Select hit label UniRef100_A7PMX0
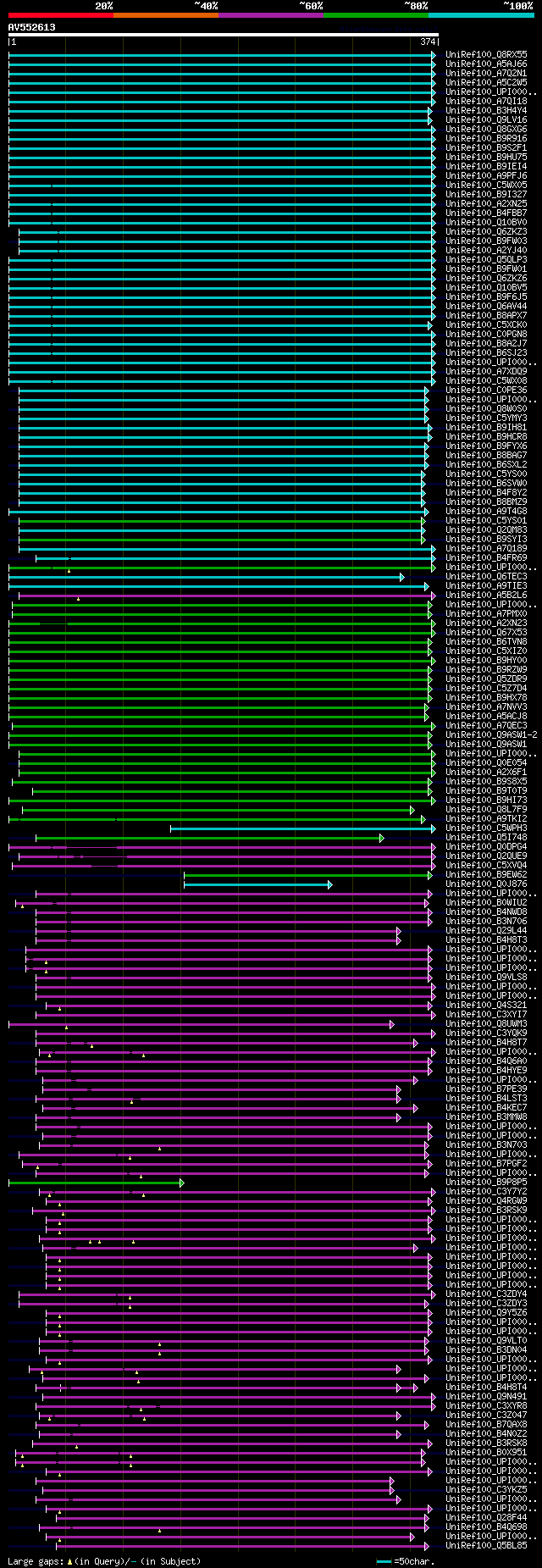 point(486,614)
